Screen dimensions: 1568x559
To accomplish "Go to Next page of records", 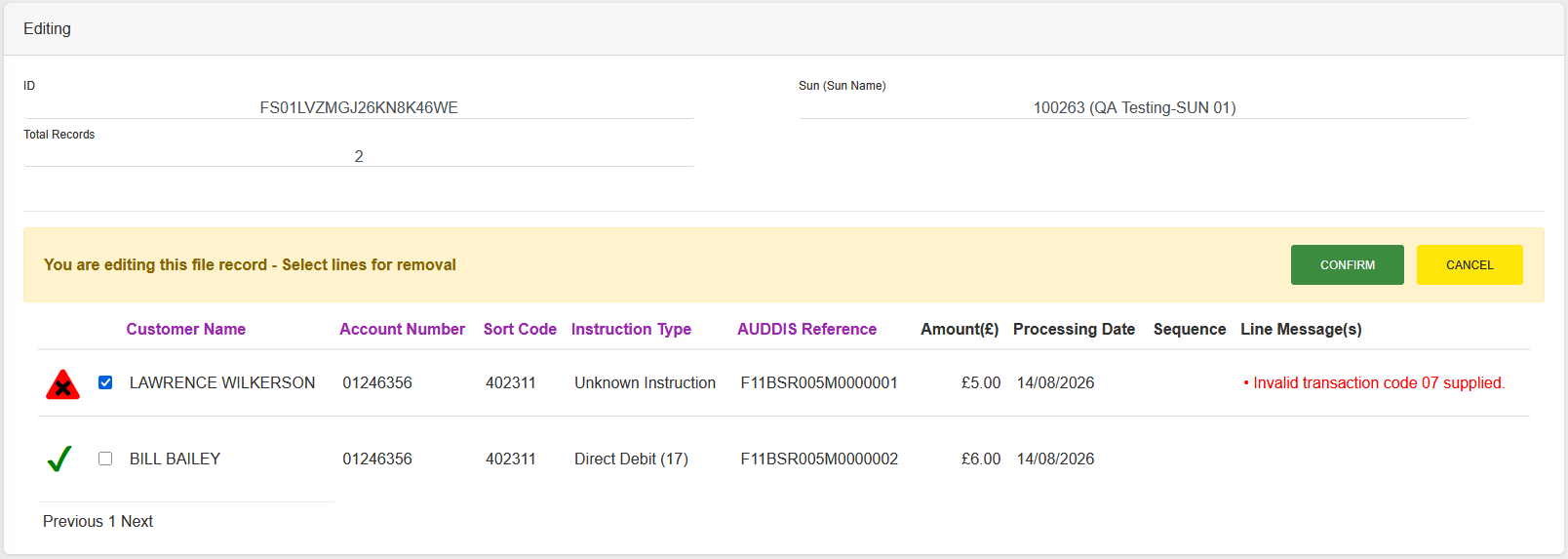I will coord(137,522).
